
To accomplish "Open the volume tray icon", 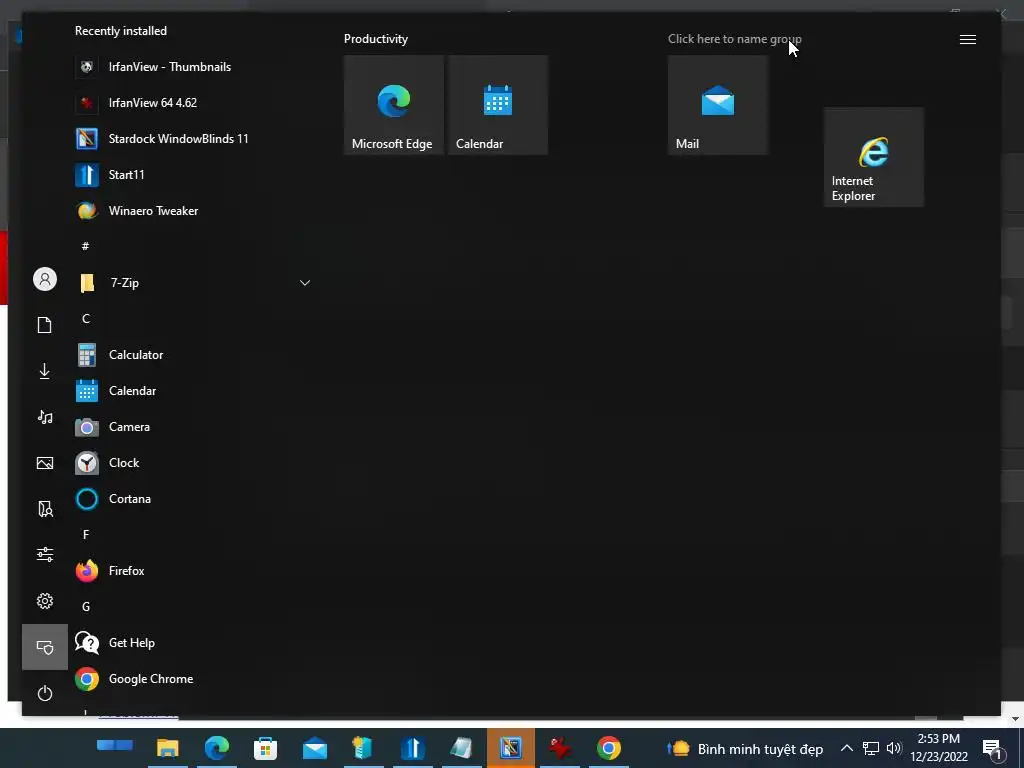I will pos(894,748).
